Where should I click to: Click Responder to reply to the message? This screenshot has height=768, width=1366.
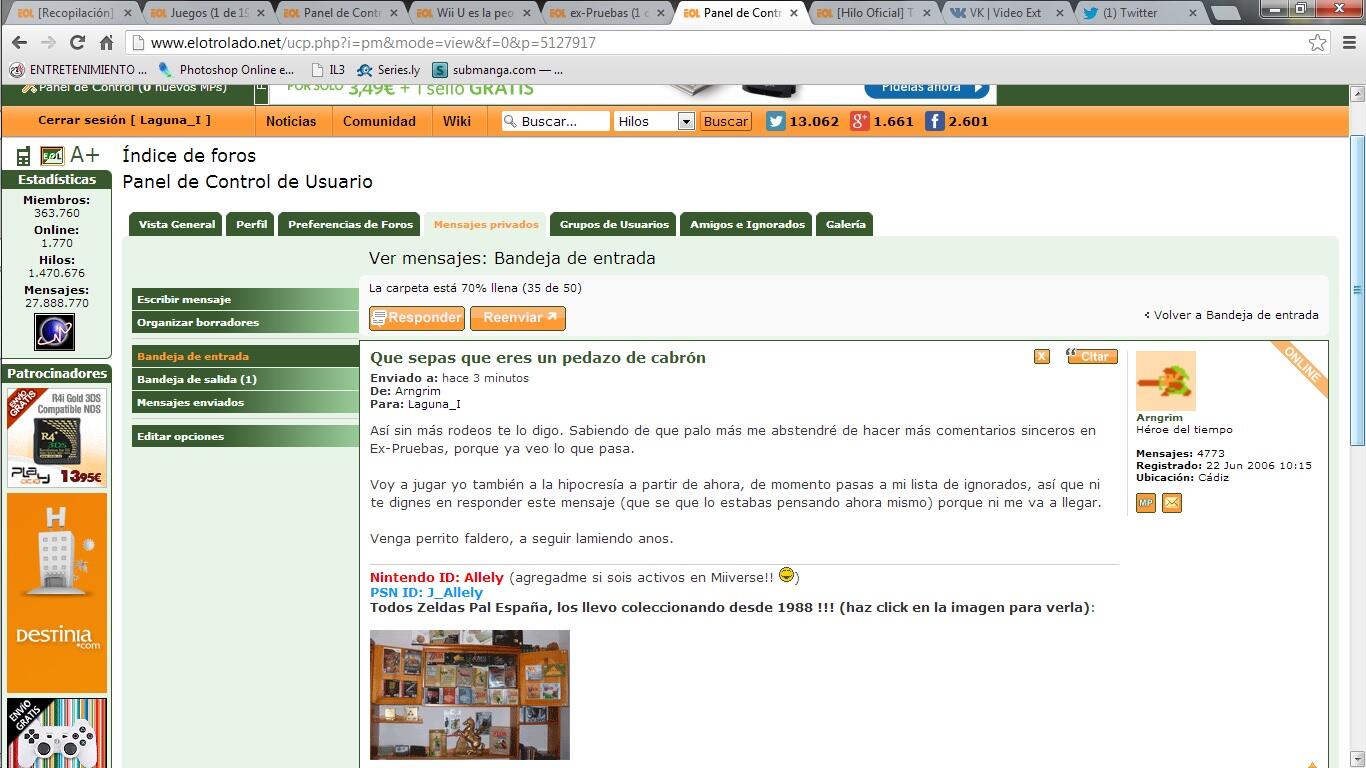click(416, 318)
